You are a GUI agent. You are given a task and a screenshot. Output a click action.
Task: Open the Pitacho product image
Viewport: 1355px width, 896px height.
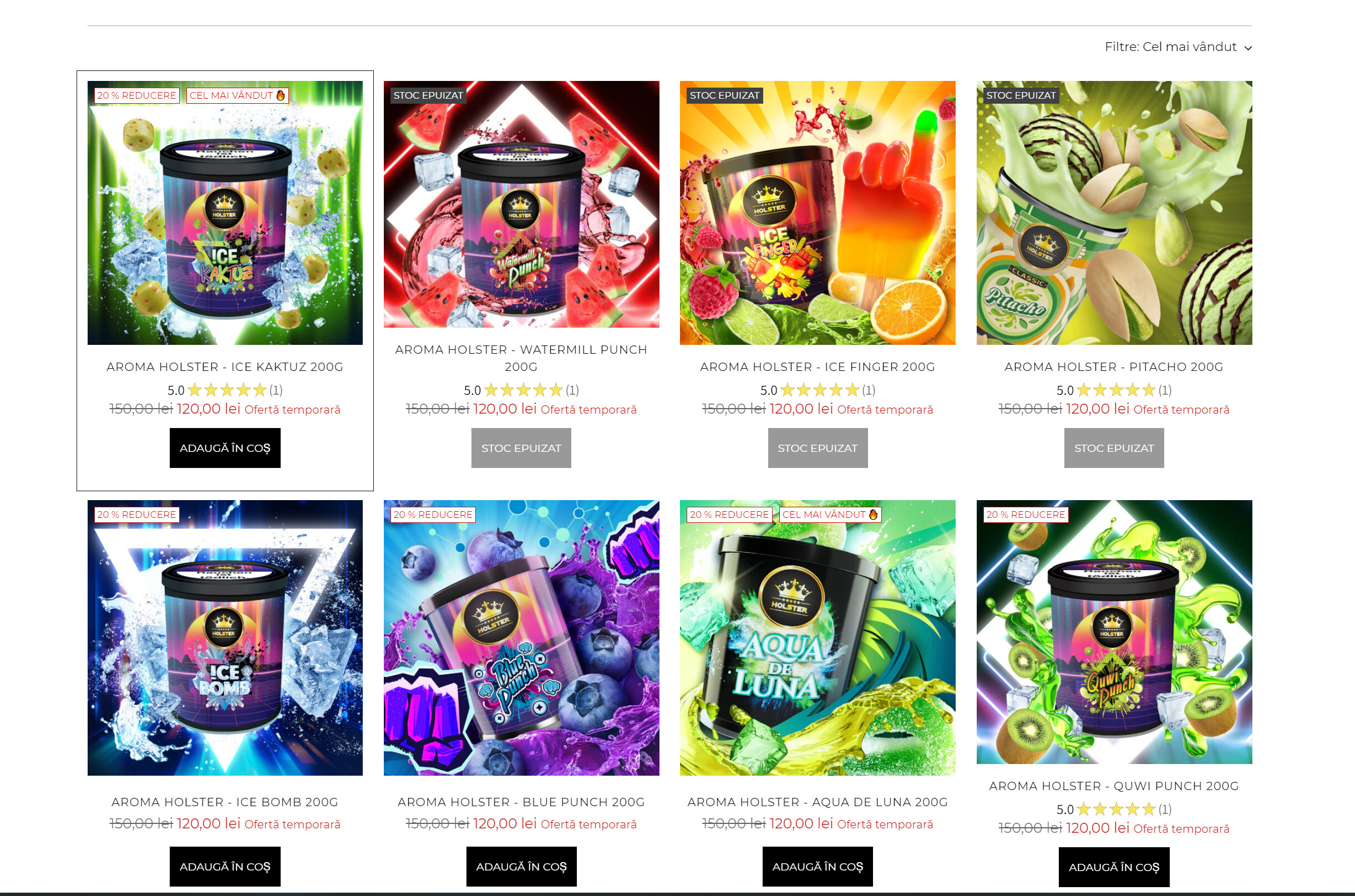coord(1114,212)
